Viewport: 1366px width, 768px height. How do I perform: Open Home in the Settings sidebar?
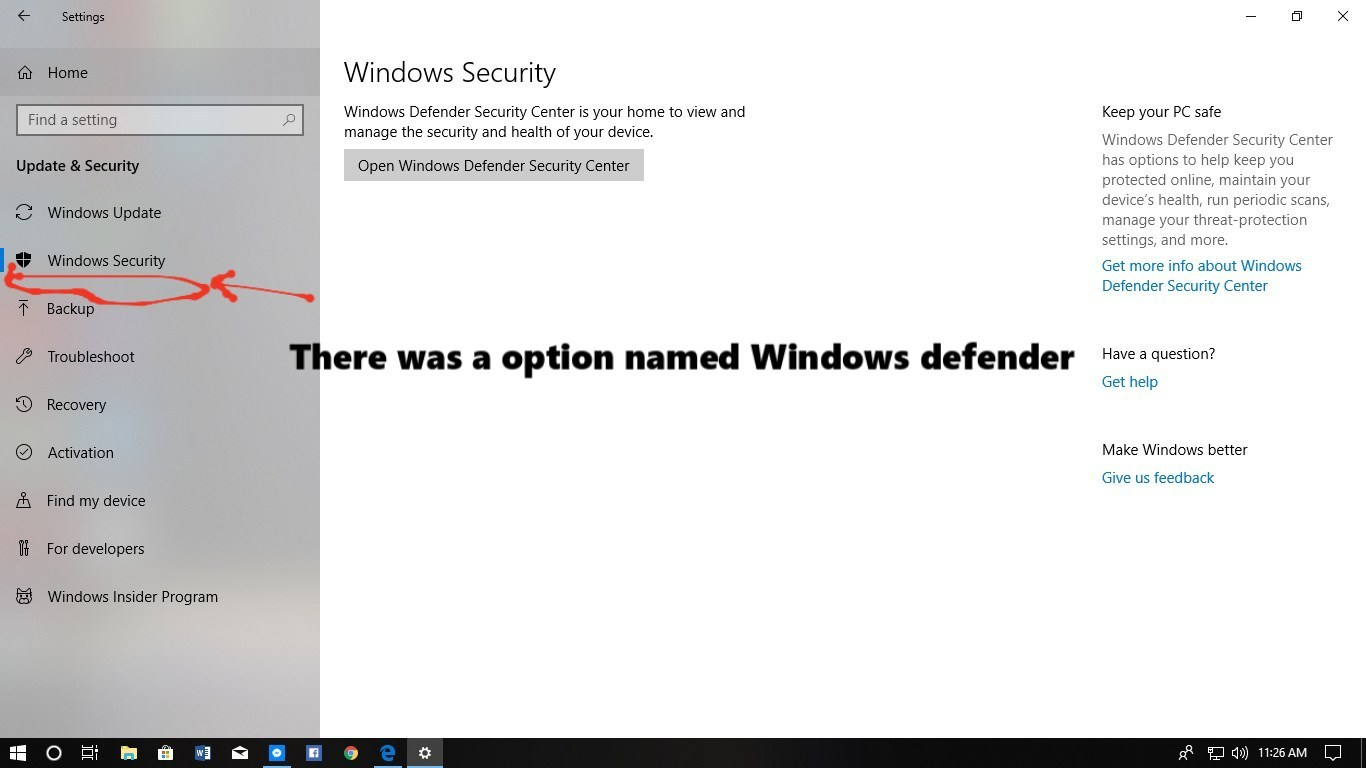160,73
